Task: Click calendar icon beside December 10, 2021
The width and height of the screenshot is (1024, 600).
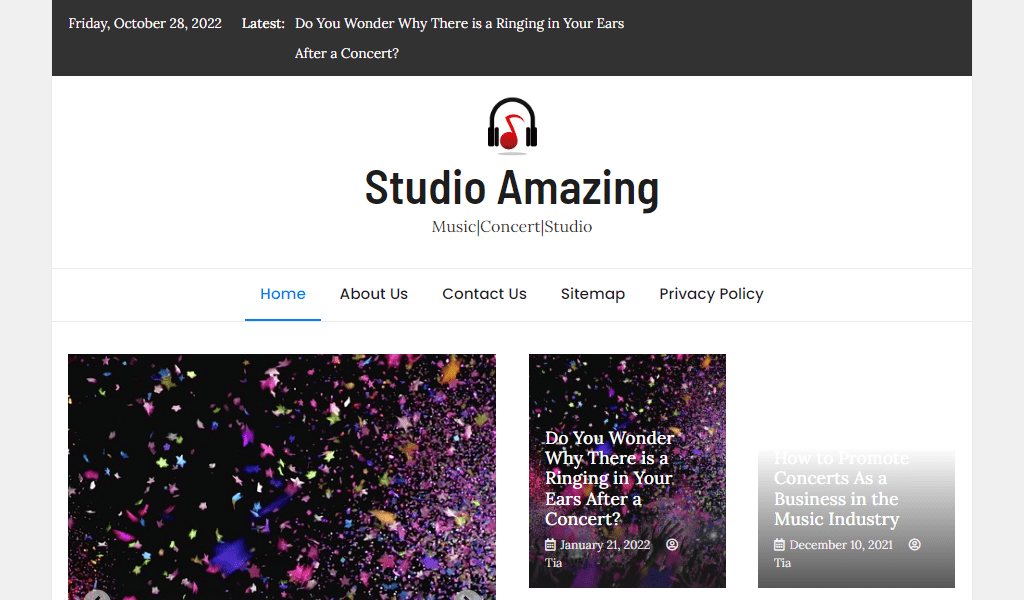Action: pyautogui.click(x=779, y=545)
